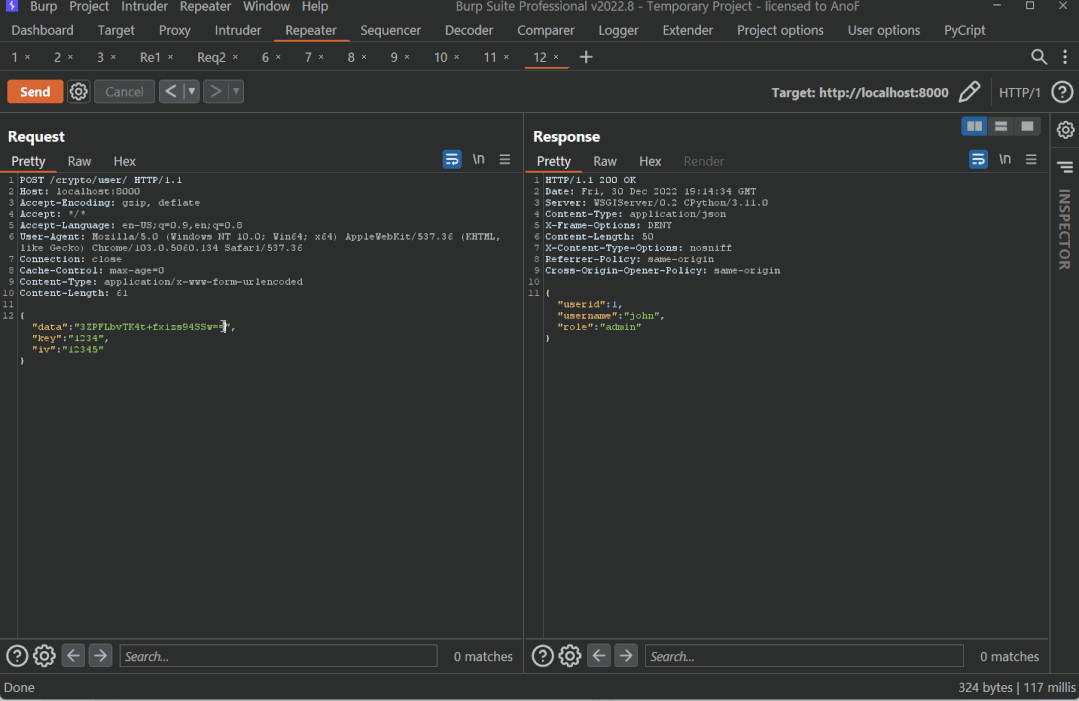Click the "role":"admin" line in response
This screenshot has height=701, width=1079.
click(x=599, y=327)
